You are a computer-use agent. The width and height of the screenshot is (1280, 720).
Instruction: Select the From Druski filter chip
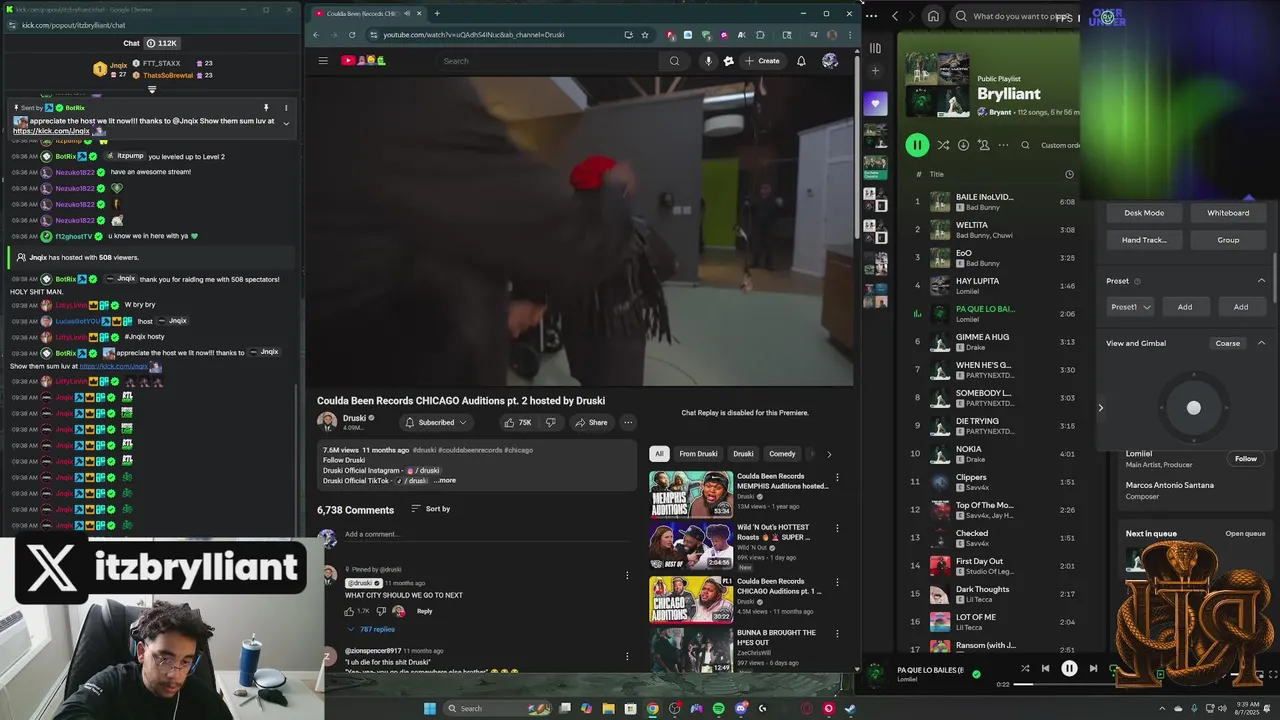698,454
